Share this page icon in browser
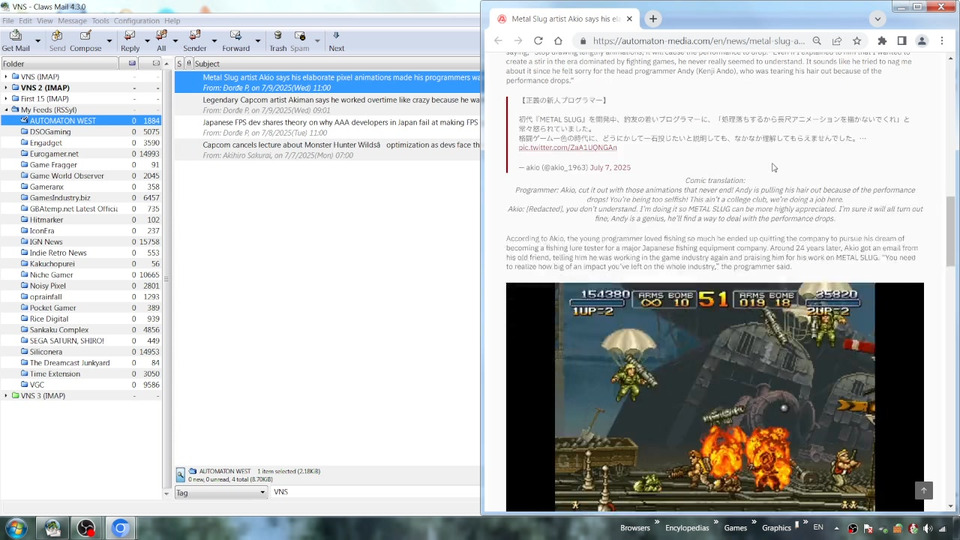This screenshot has height=540, width=960. [x=837, y=41]
